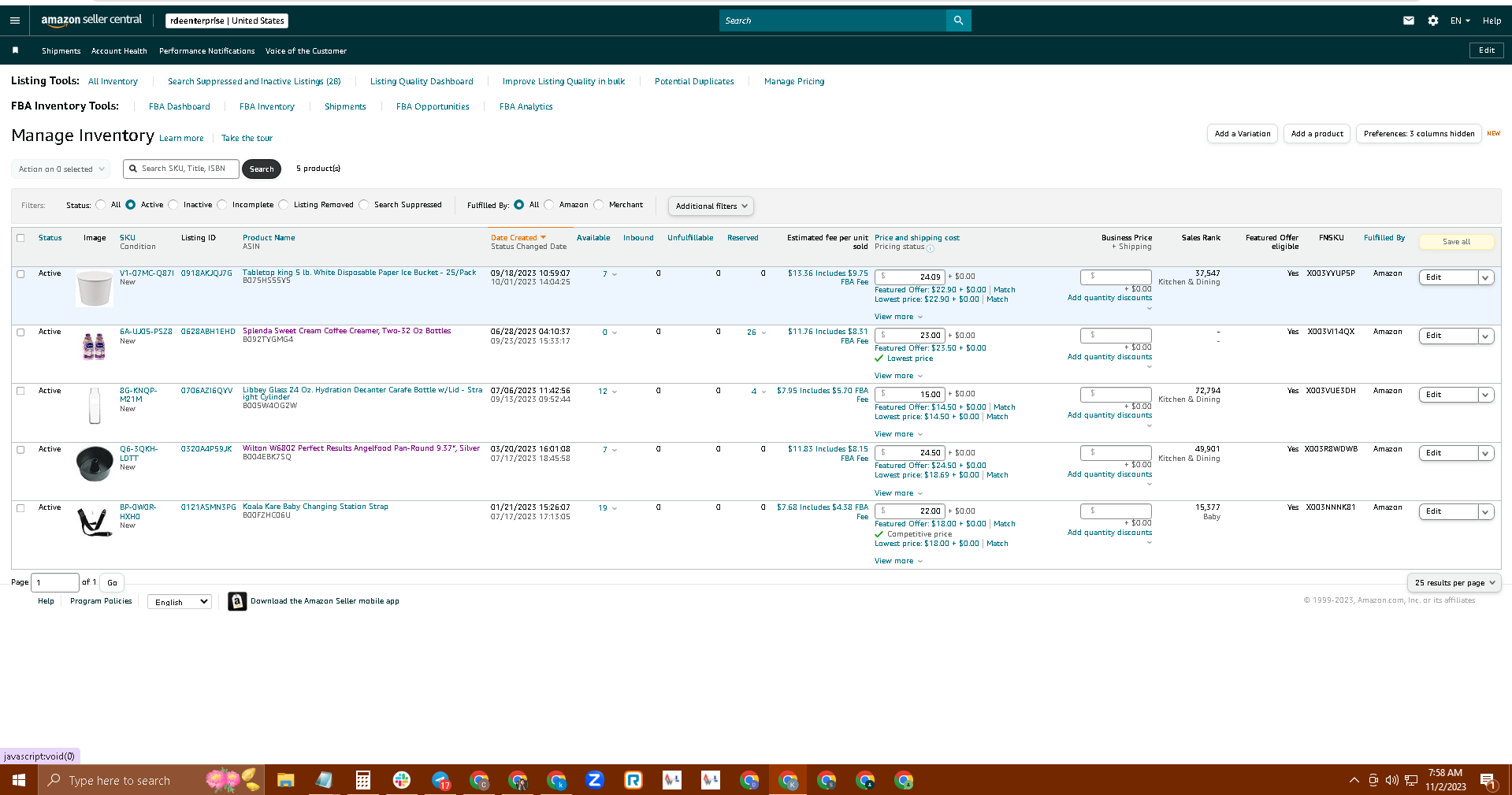Screen dimensions: 1512x795
Task: Select the Listing Removed status filter
Action: coord(284,205)
